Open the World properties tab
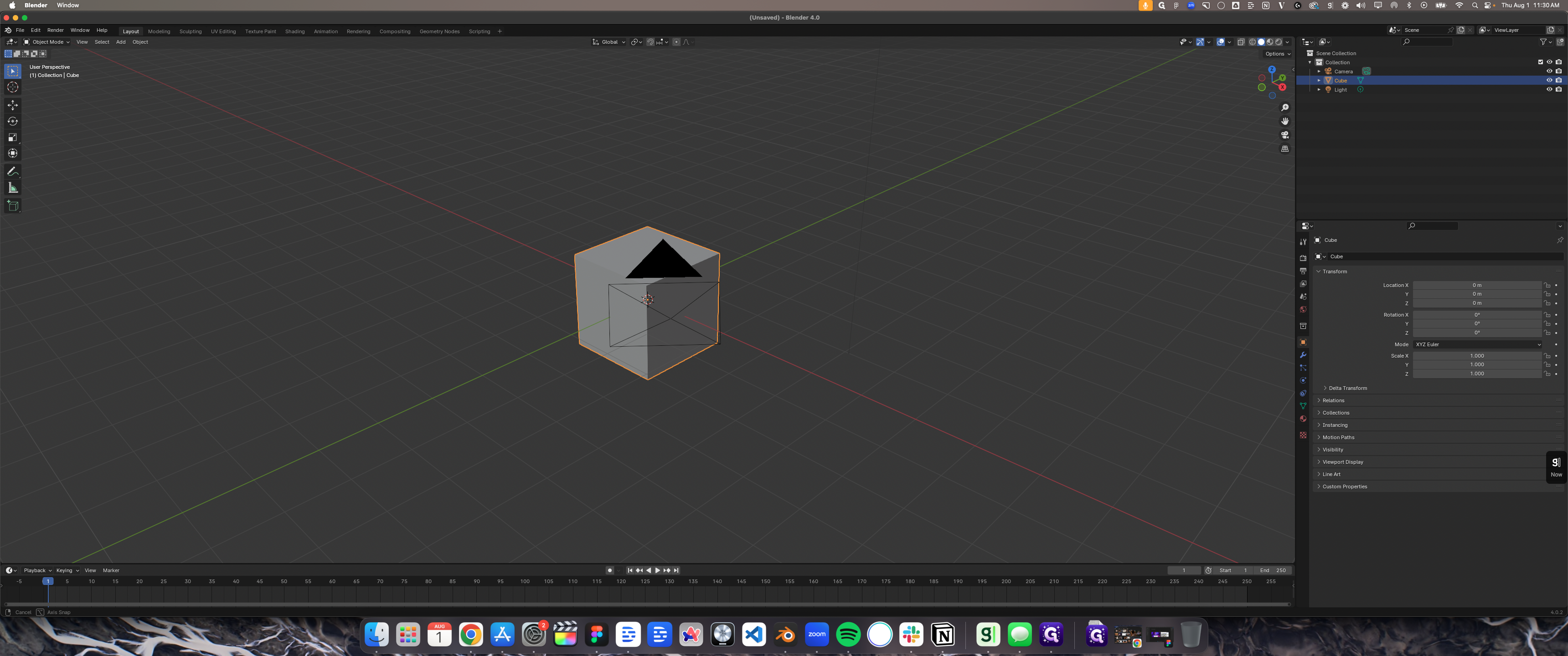 [1303, 309]
